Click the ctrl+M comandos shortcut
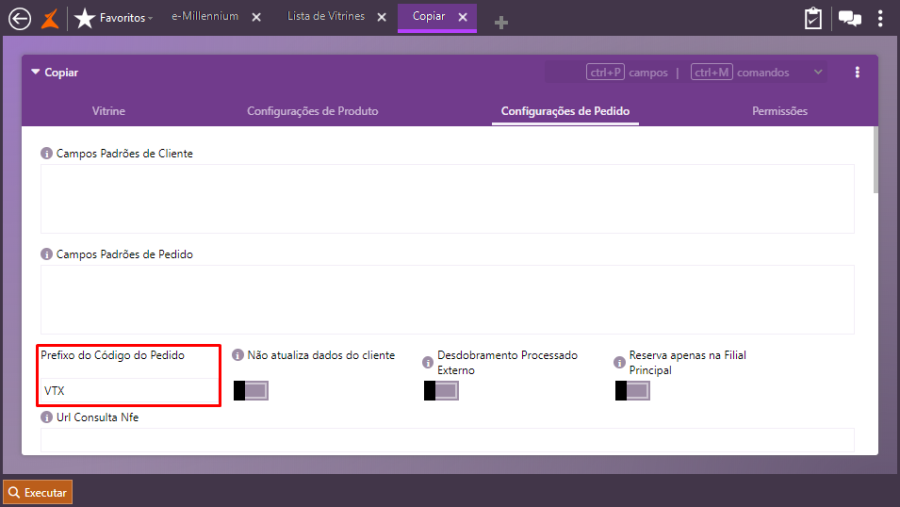The height and width of the screenshot is (507, 900). [x=740, y=72]
